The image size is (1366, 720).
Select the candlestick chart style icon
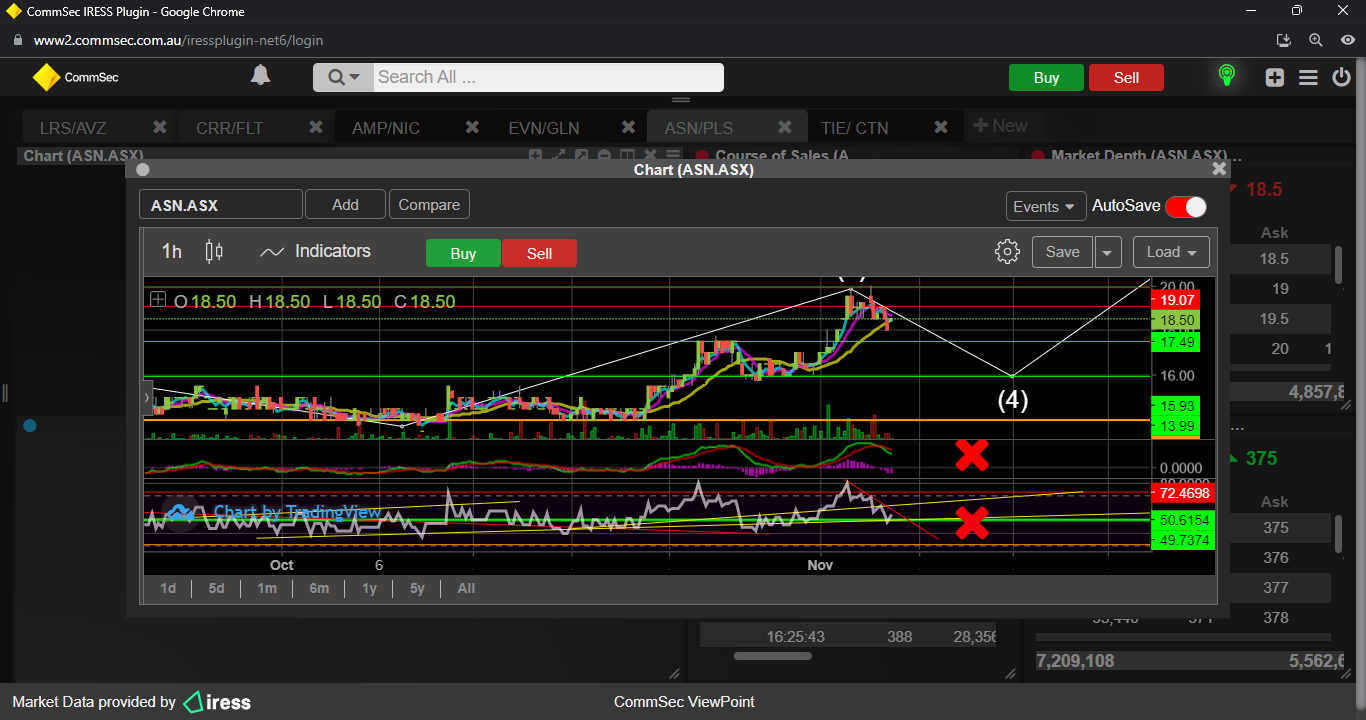tap(214, 252)
